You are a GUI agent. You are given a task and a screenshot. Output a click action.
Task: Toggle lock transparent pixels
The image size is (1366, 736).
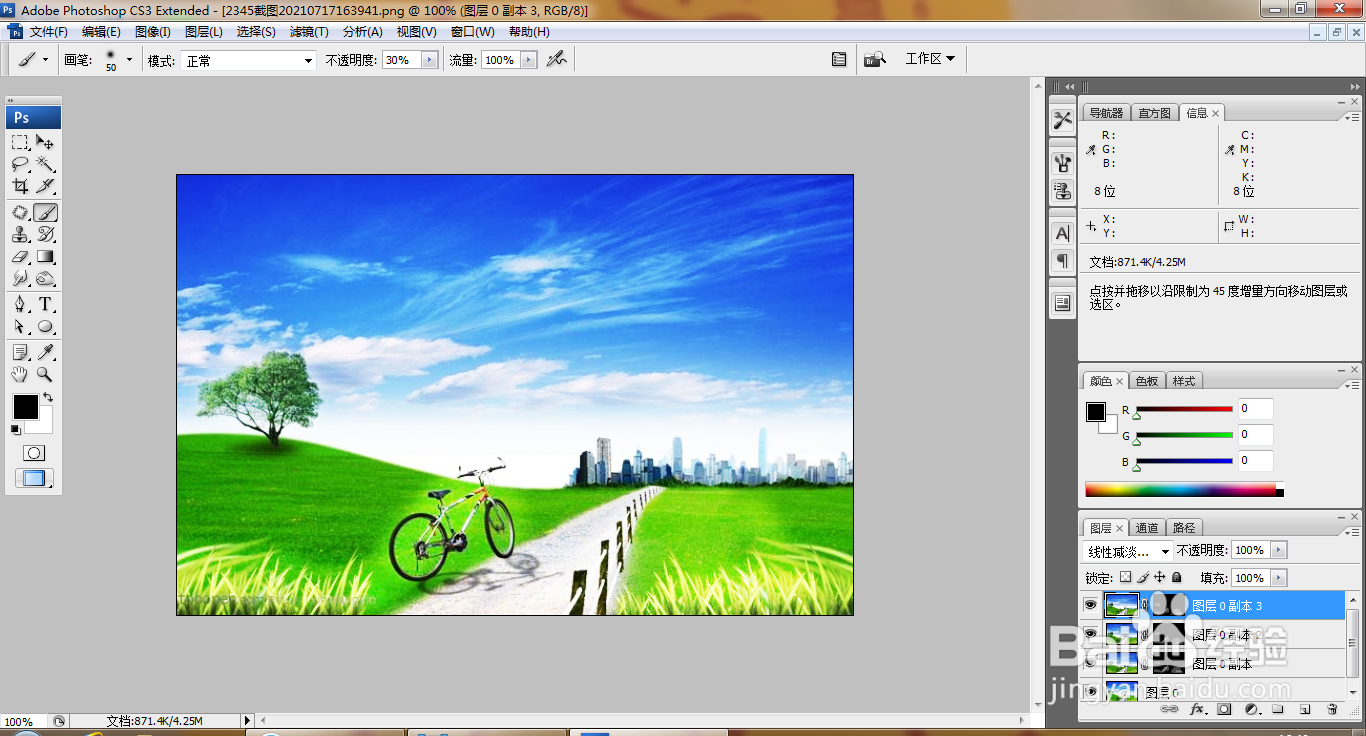point(1125,577)
